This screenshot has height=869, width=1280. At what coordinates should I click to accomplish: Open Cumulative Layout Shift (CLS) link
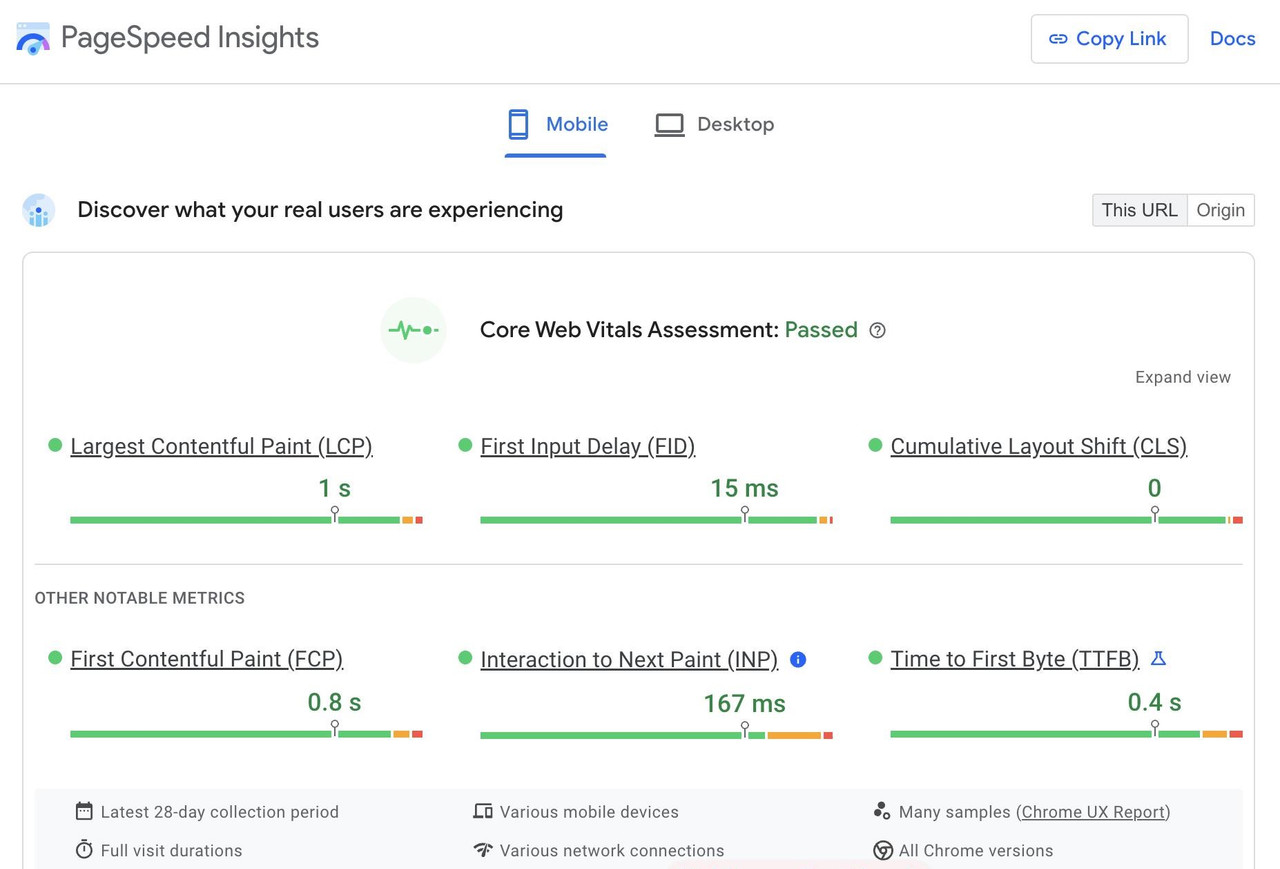(1039, 446)
